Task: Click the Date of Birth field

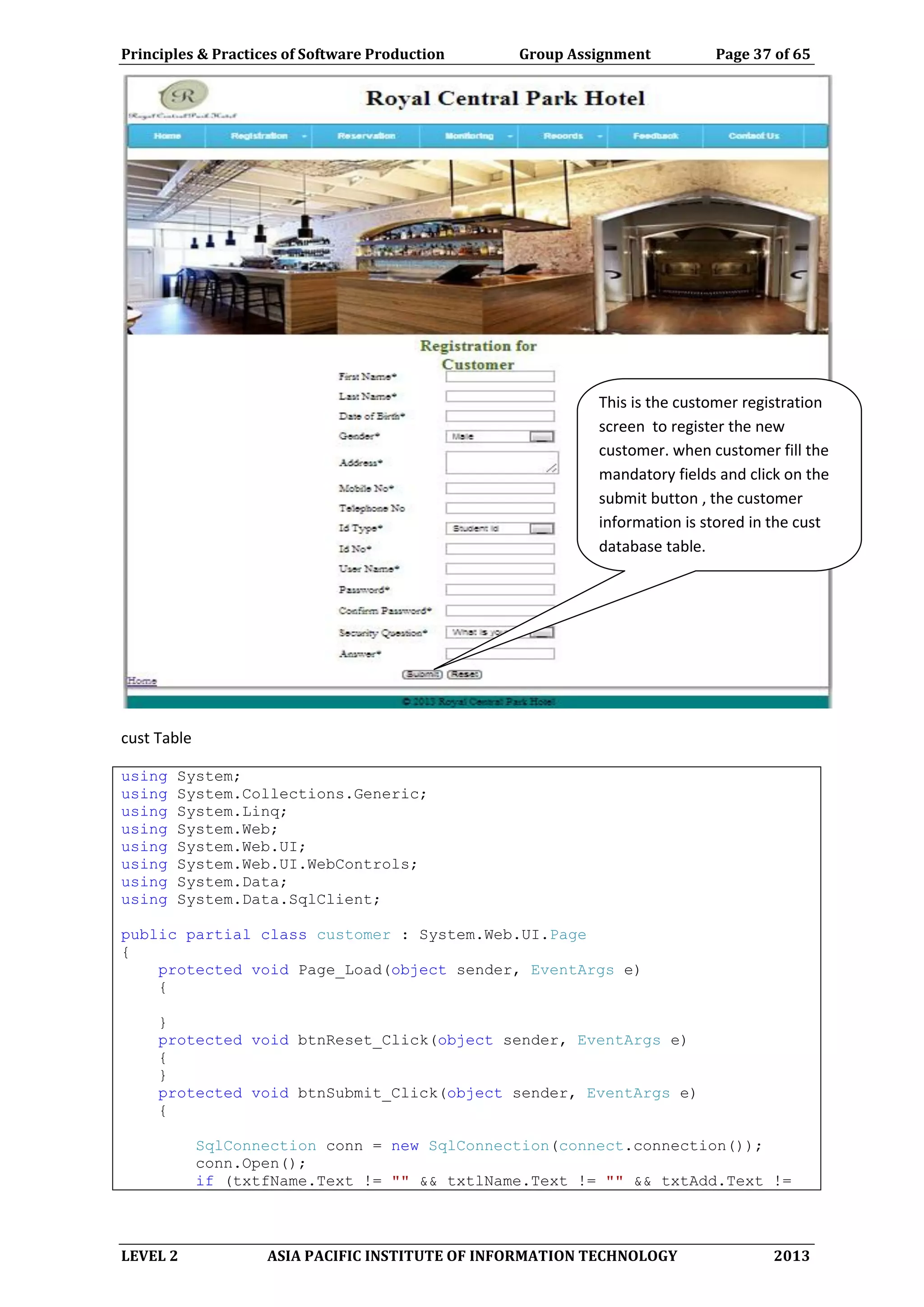Action: pos(499,416)
